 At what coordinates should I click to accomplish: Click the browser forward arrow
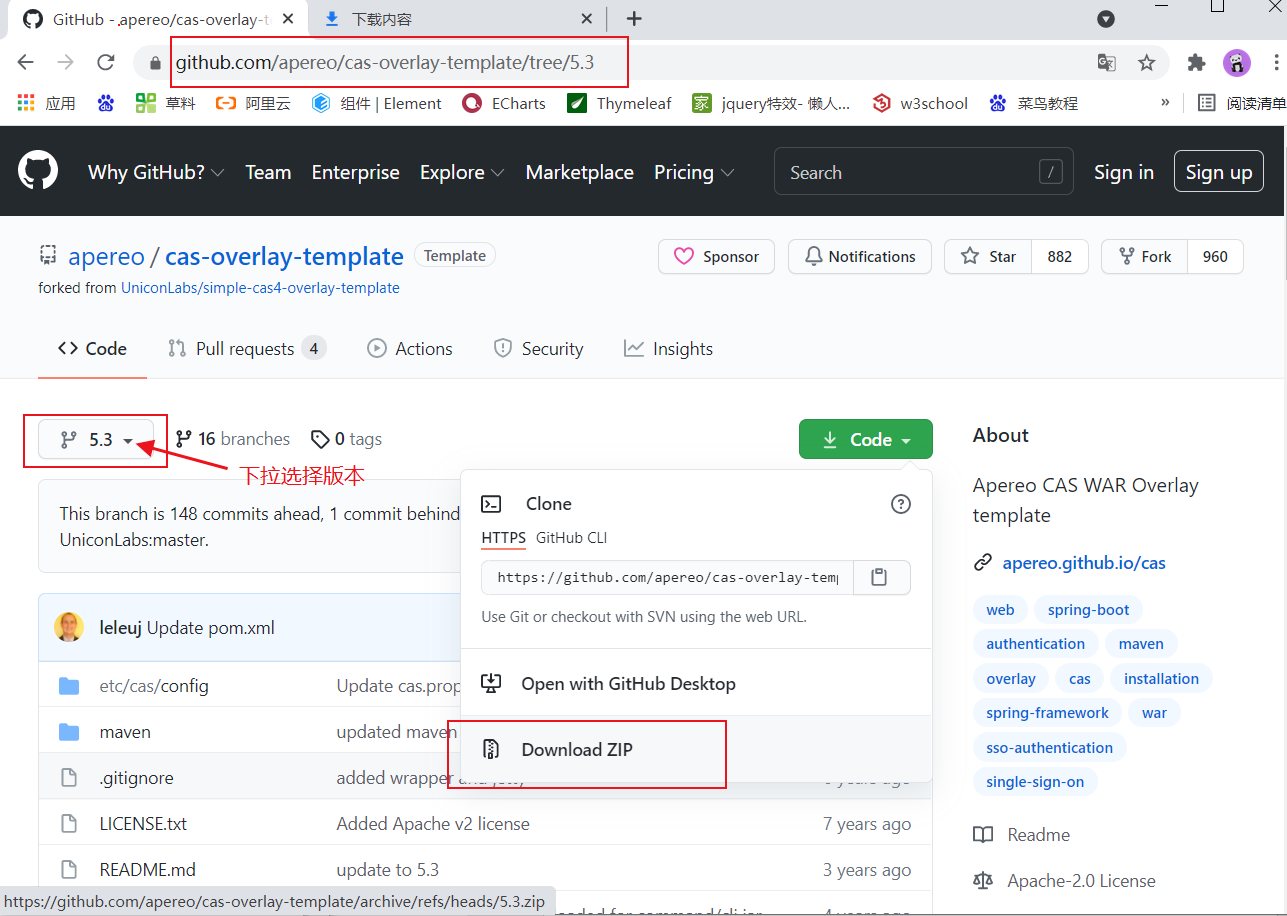coord(66,63)
